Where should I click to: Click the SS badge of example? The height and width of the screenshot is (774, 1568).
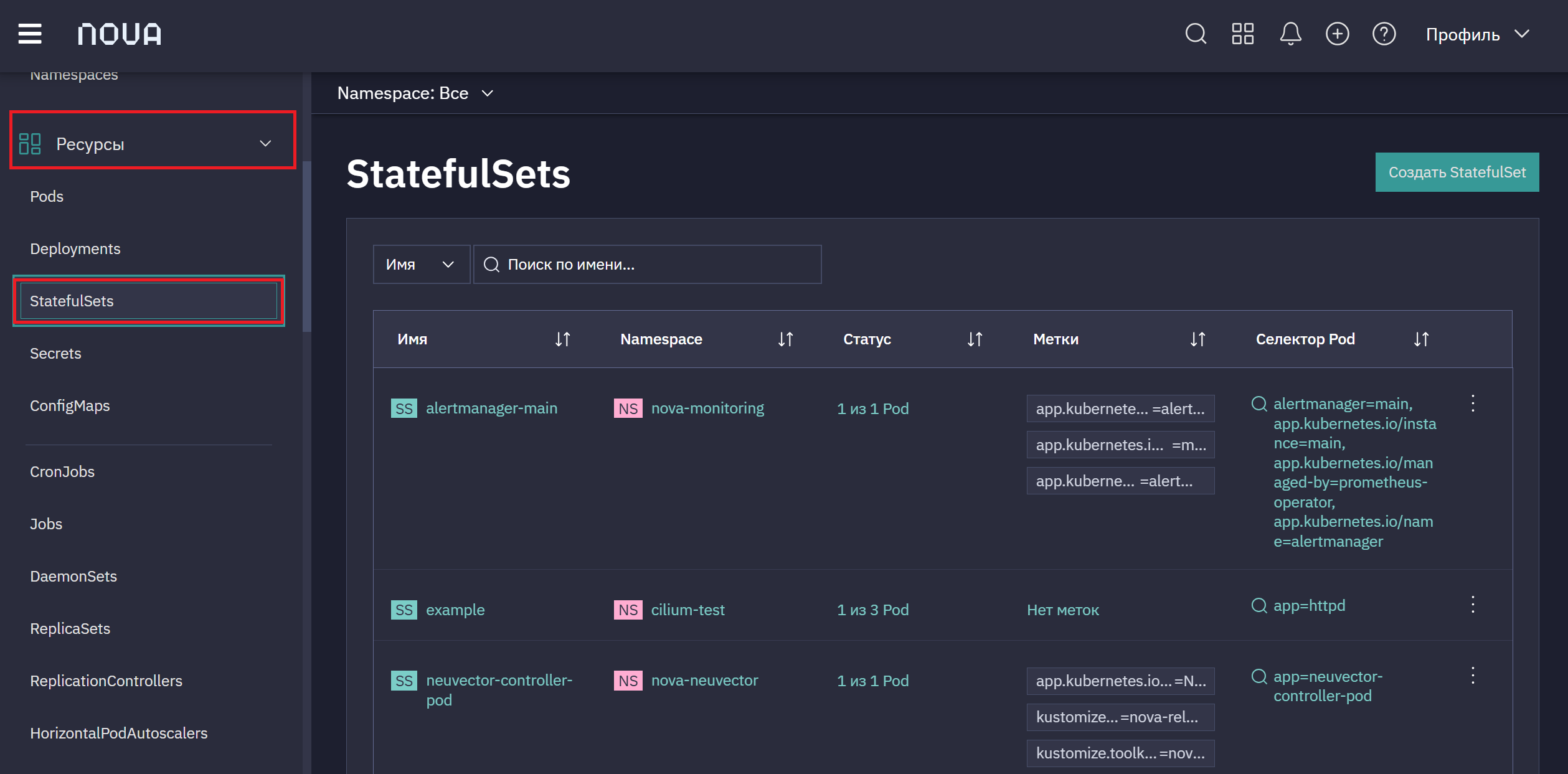coord(404,610)
